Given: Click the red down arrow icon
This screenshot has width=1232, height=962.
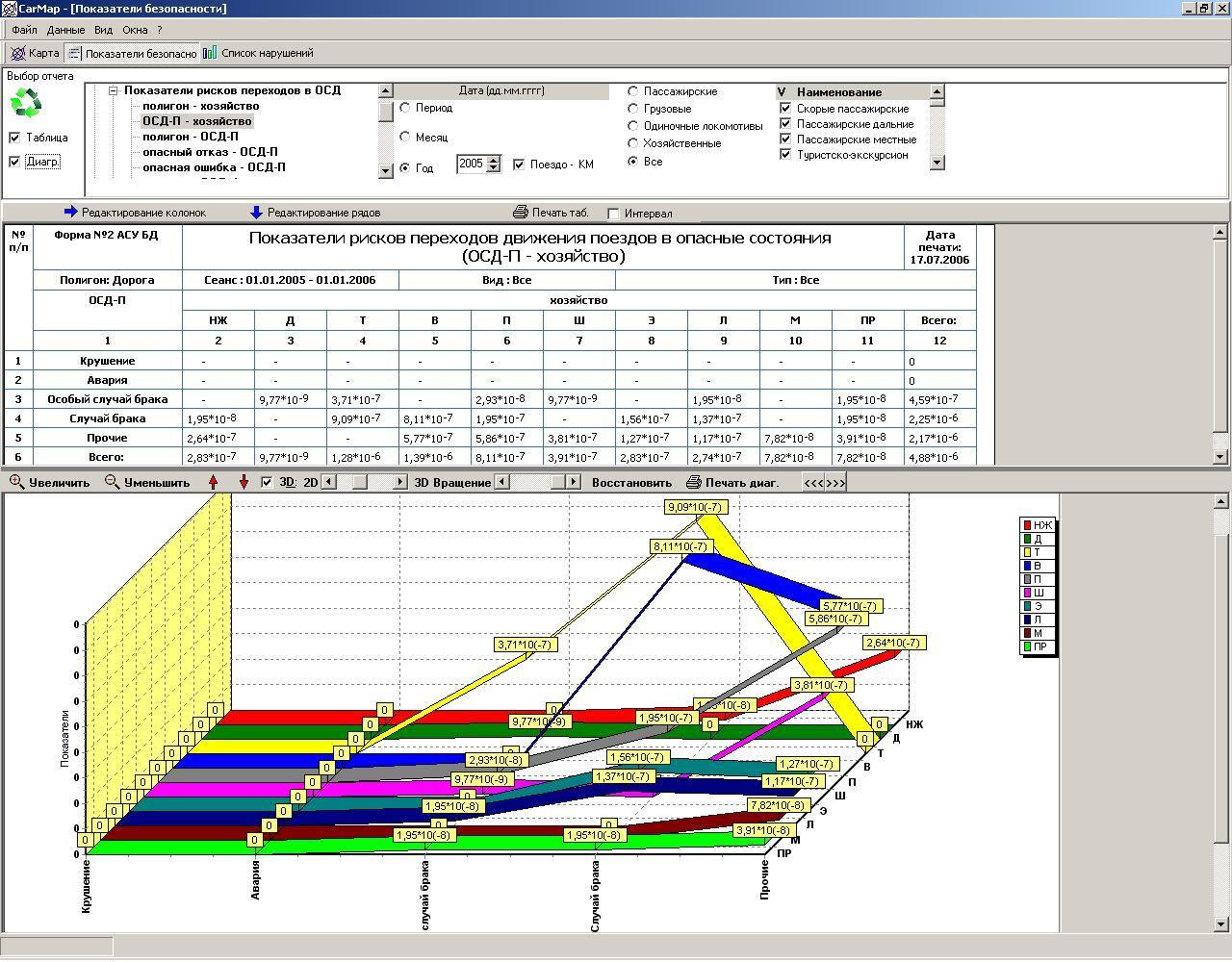Looking at the screenshot, I should pos(244,483).
